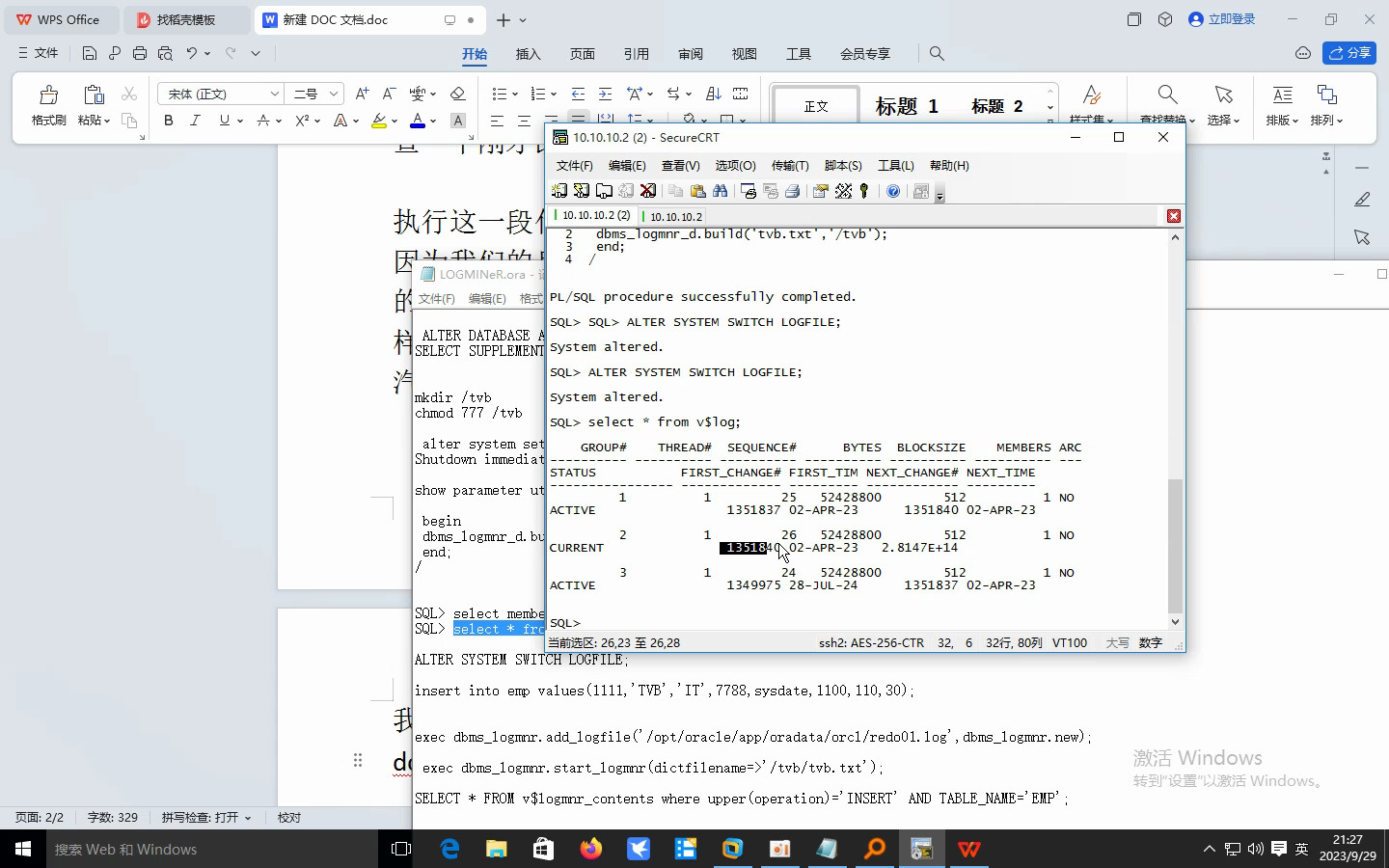Image resolution: width=1389 pixels, height=868 pixels.
Task: Select the Quick Connect tool in SecureCRT
Action: click(581, 191)
